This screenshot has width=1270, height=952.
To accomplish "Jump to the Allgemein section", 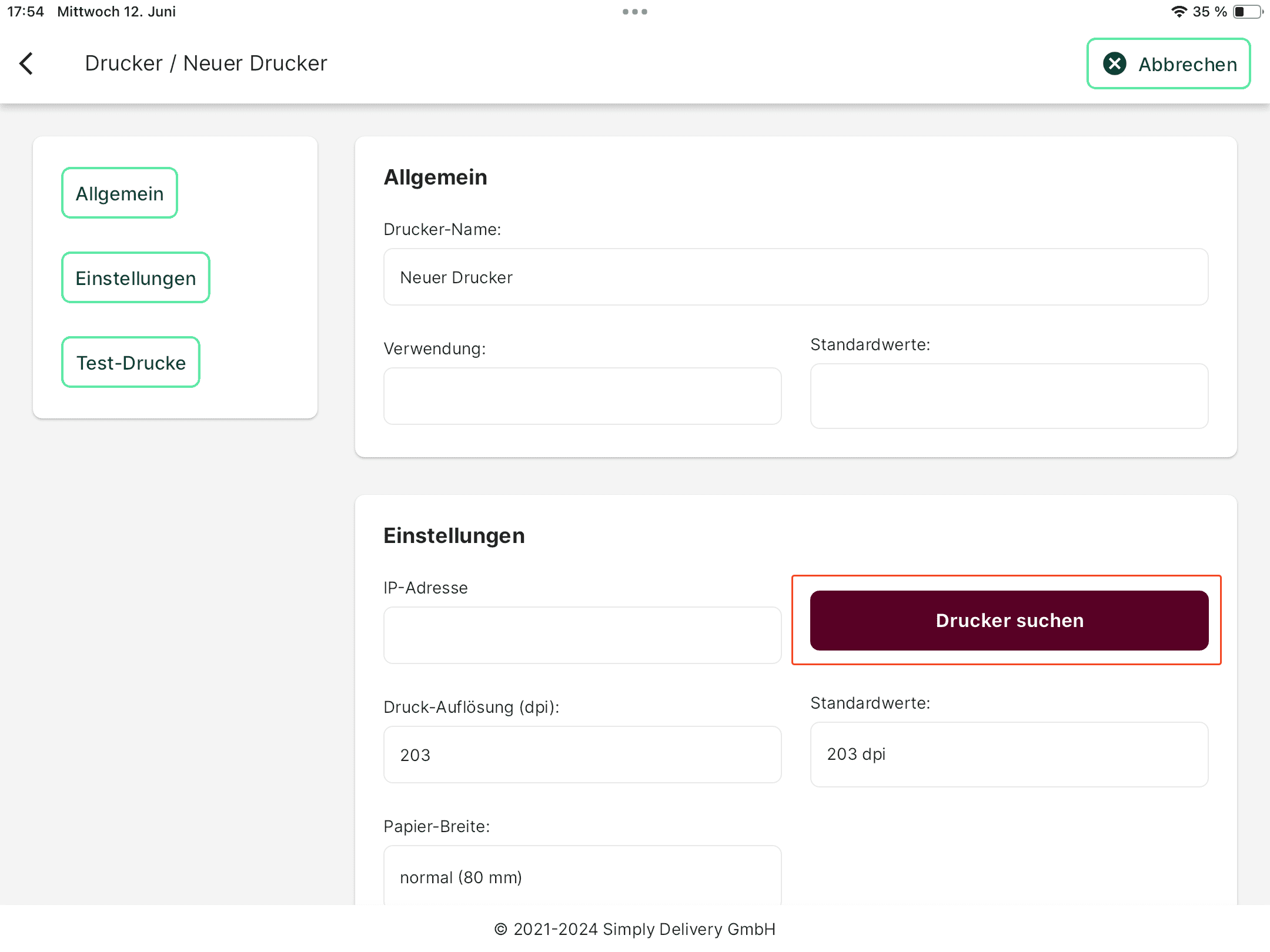I will coord(119,193).
